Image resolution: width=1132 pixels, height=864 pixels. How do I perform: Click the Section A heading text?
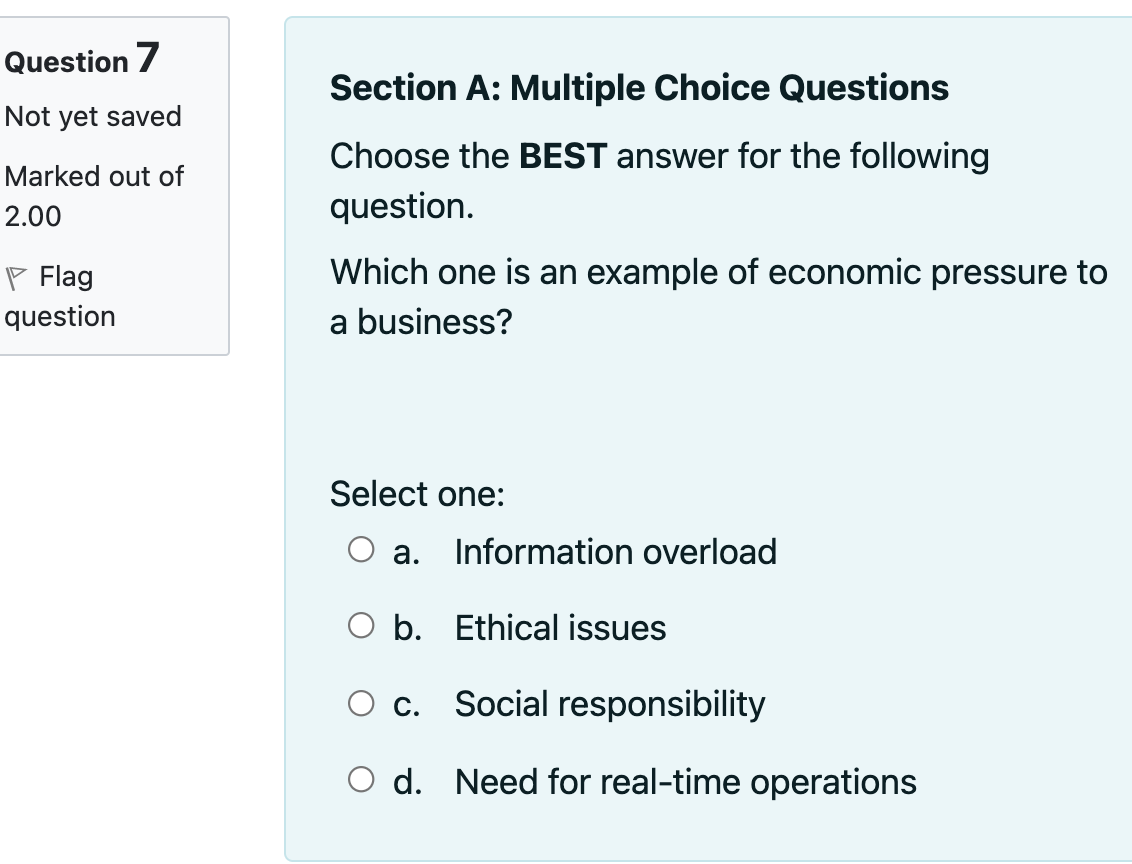[x=639, y=88]
